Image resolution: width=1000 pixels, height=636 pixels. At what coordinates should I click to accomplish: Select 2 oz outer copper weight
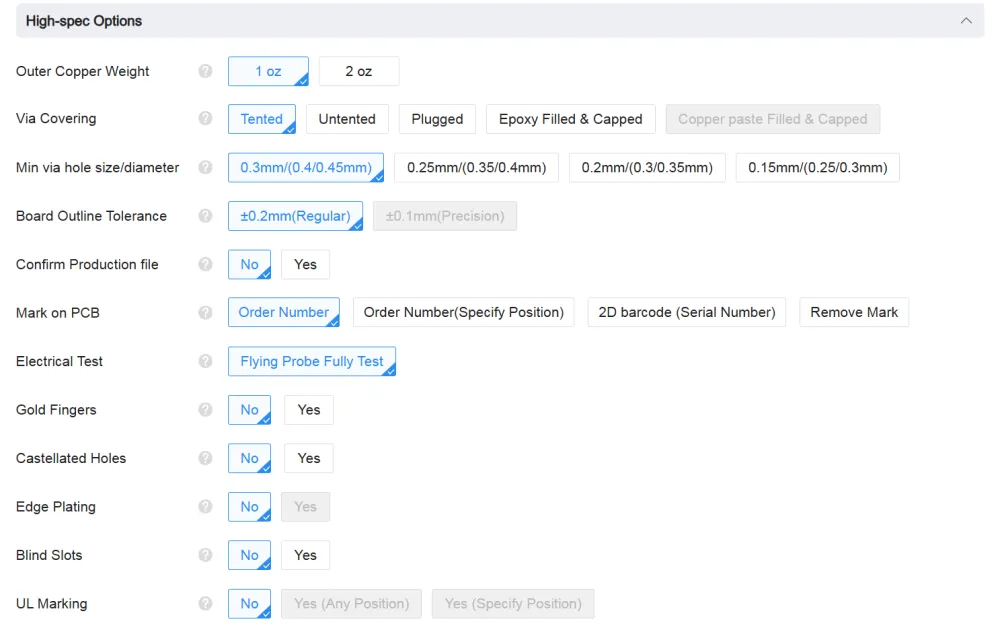point(358,71)
